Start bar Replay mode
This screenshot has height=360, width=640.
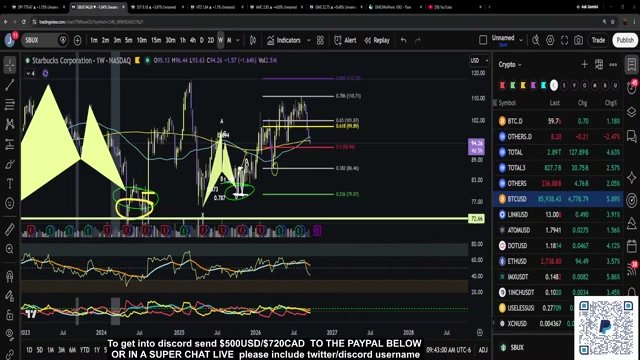pos(377,40)
